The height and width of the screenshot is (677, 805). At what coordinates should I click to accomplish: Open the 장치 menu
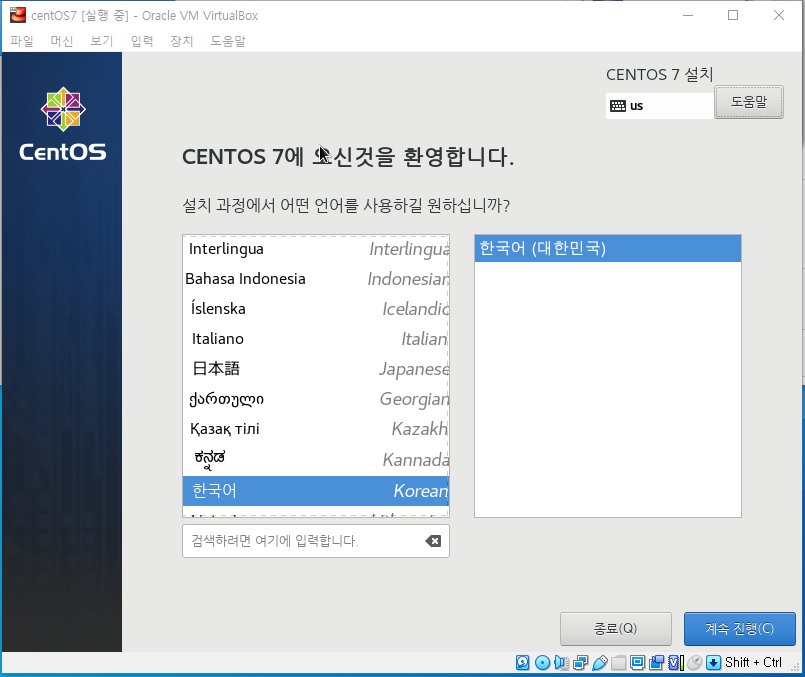[182, 41]
